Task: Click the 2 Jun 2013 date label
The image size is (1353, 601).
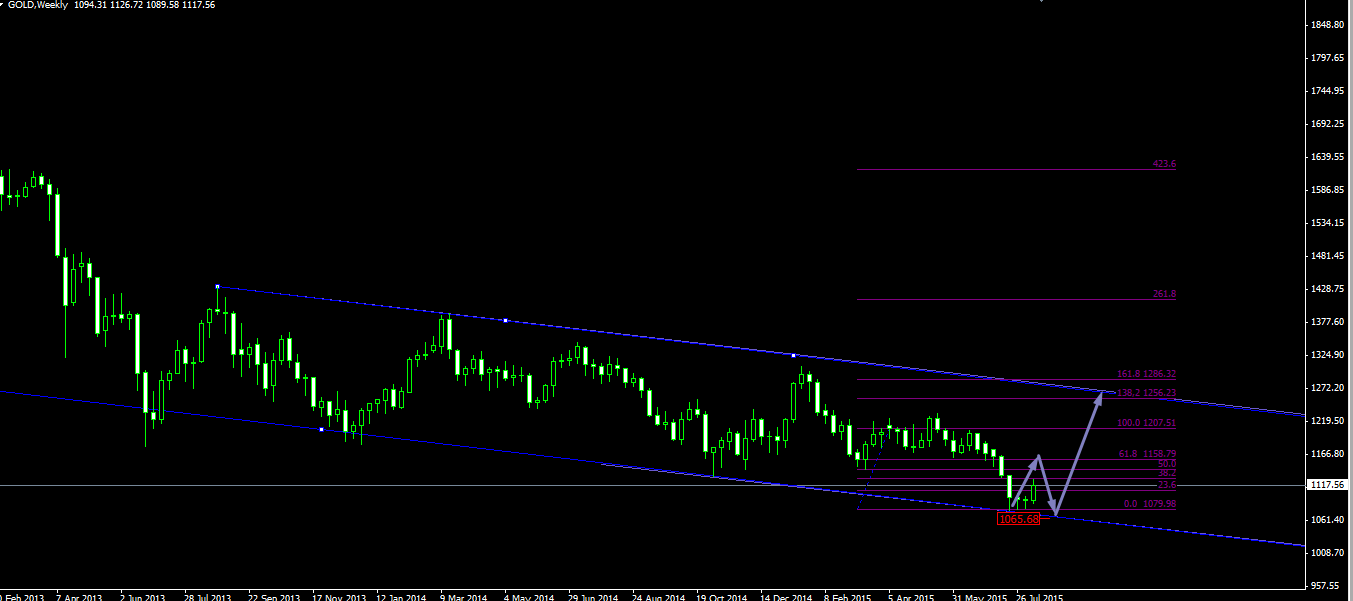Action: (x=143, y=597)
